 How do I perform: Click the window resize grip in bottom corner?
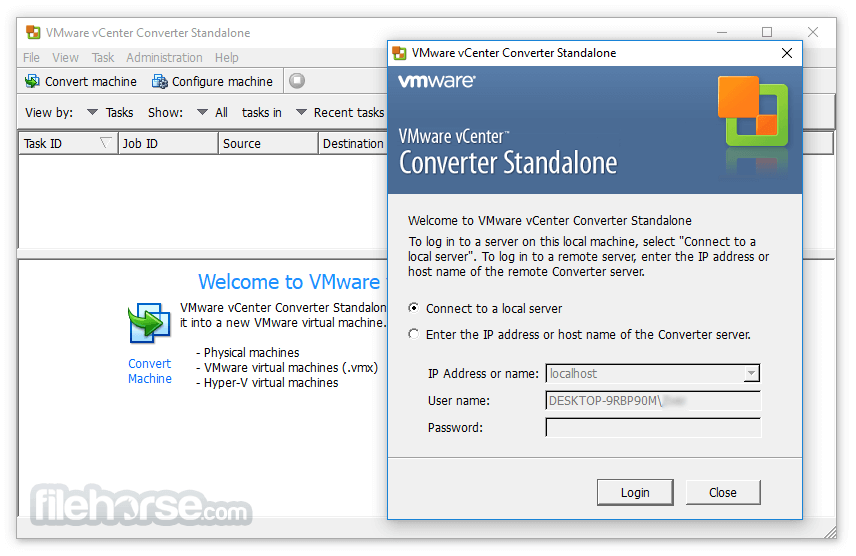coord(829,531)
